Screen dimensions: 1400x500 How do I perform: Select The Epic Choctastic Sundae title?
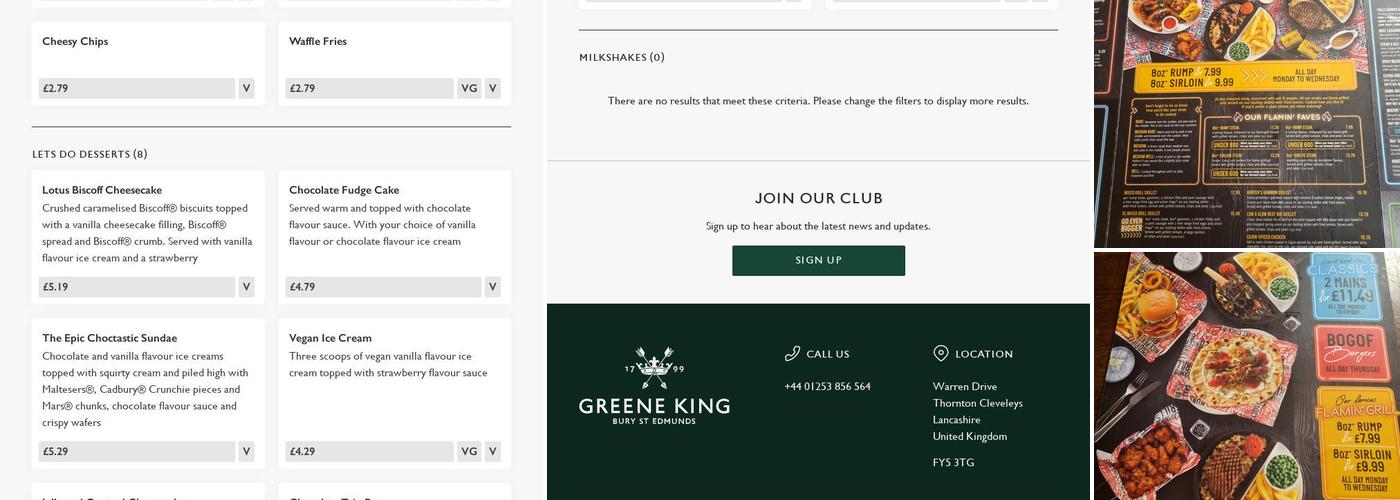109,338
